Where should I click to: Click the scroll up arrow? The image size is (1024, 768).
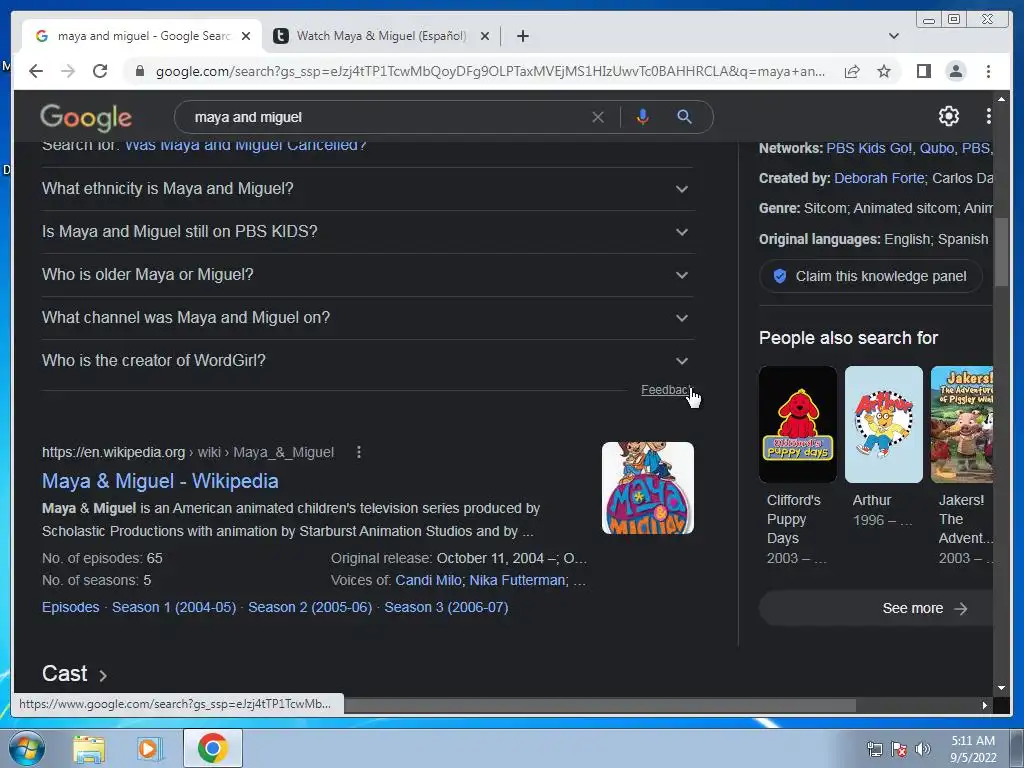click(x=1001, y=99)
